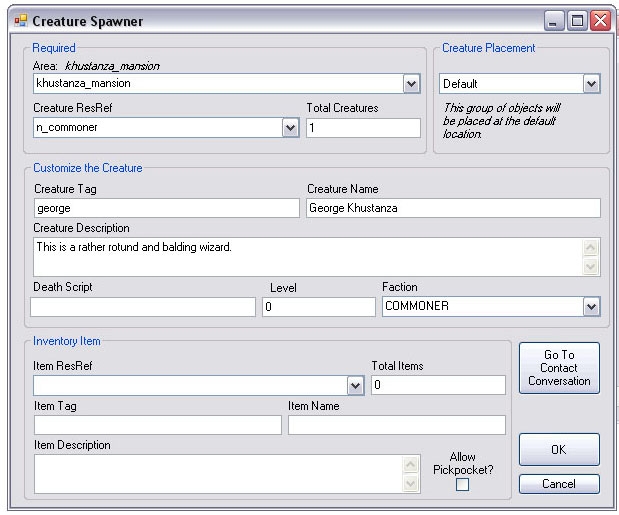The image size is (619, 515).
Task: Click the Cancel button
Action: tap(559, 484)
